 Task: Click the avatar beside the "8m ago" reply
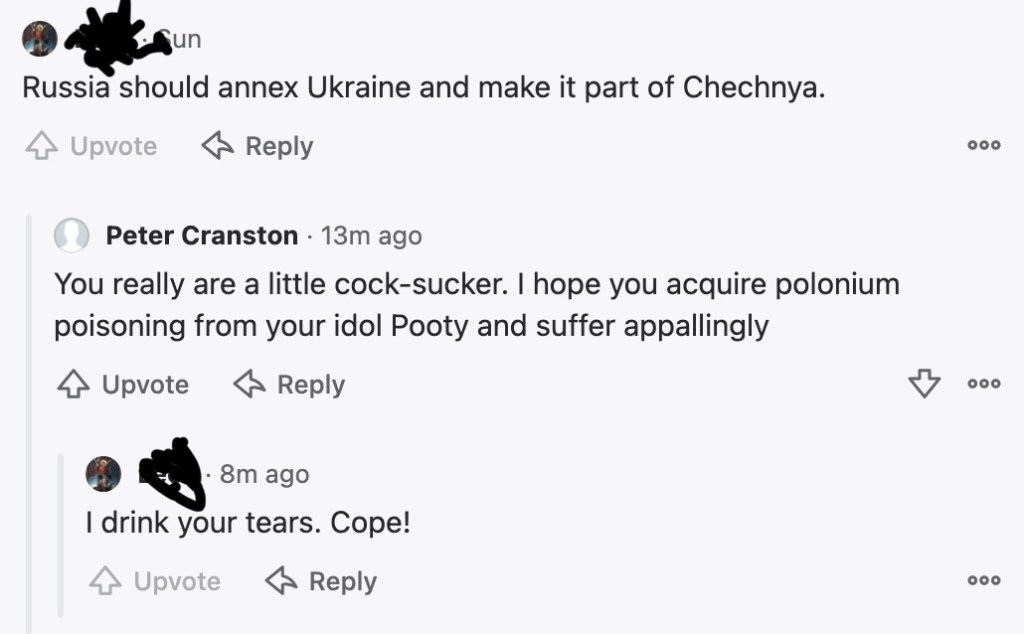point(104,474)
